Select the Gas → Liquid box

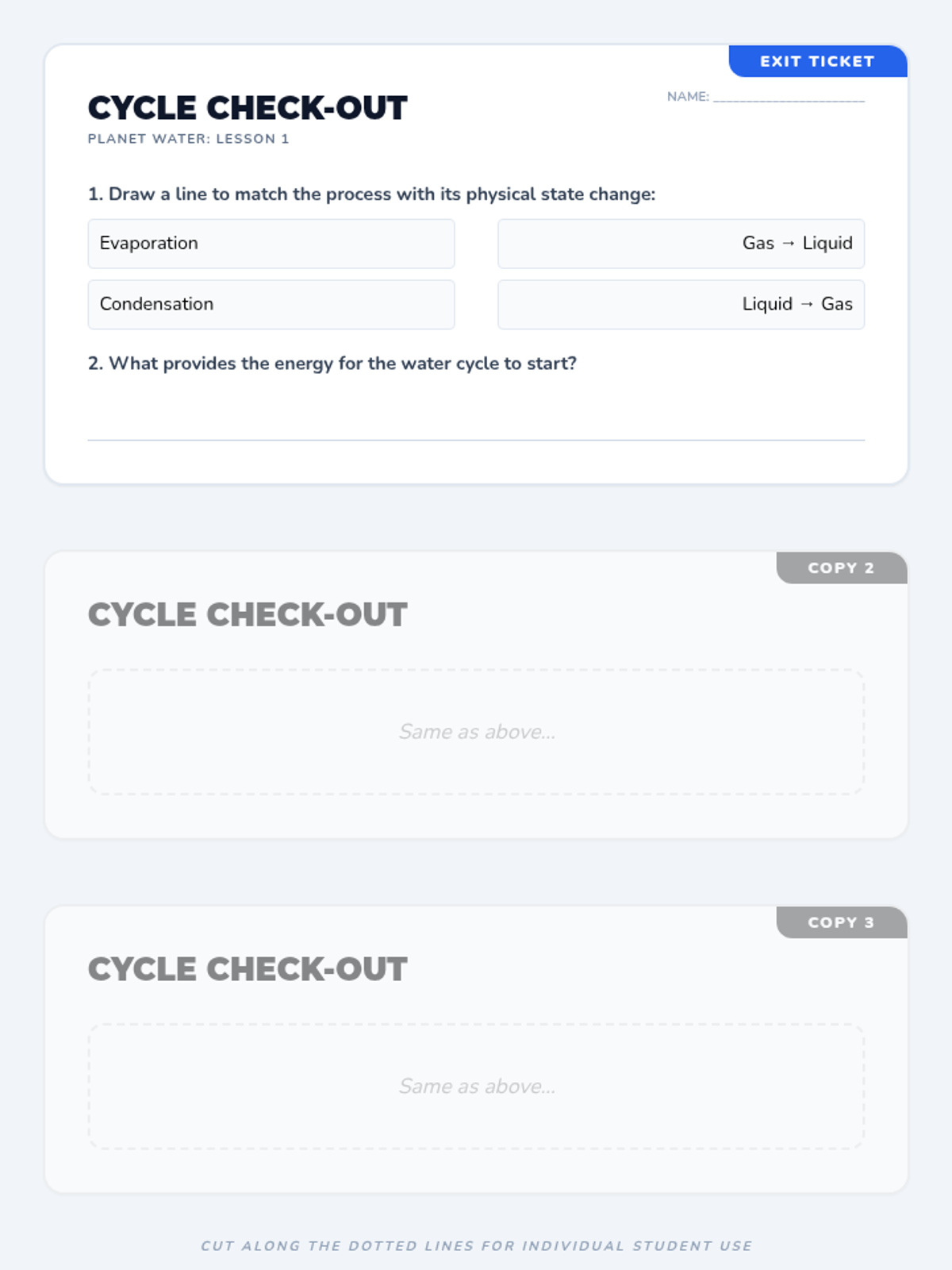click(x=681, y=244)
